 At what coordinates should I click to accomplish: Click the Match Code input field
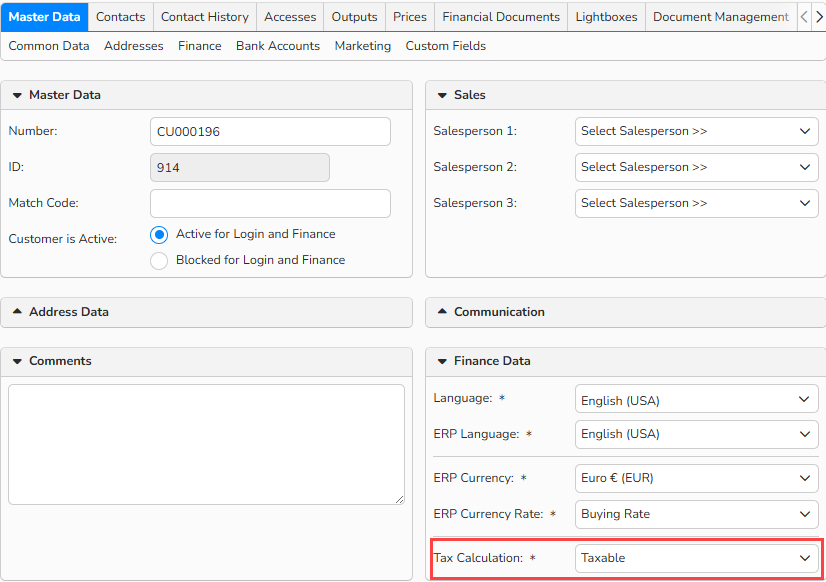[x=270, y=203]
